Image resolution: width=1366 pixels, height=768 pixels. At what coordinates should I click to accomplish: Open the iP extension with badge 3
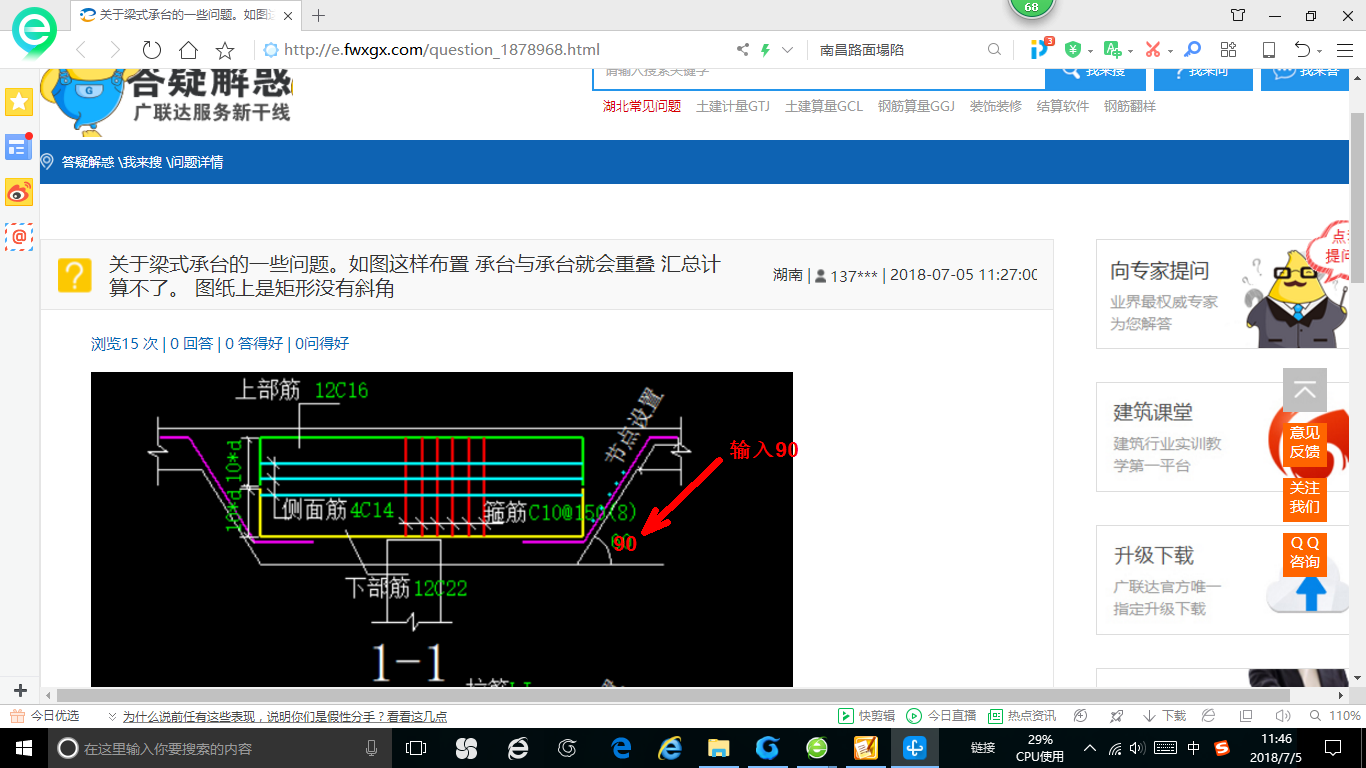click(1041, 48)
